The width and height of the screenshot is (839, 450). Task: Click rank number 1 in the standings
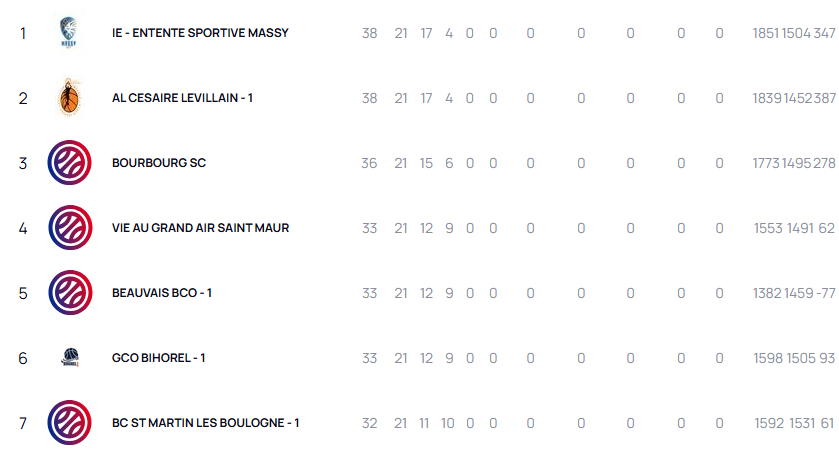point(23,33)
